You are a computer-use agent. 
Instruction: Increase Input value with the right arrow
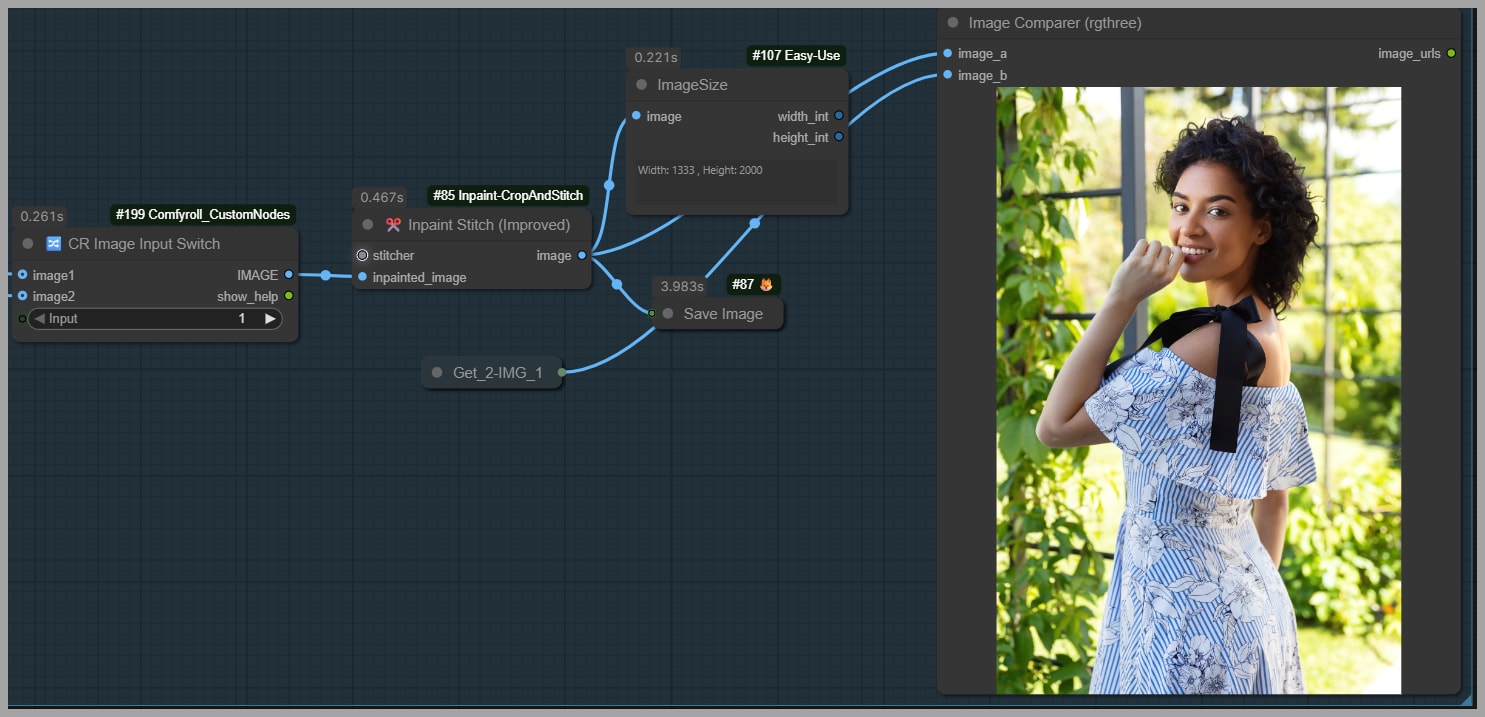(x=270, y=319)
